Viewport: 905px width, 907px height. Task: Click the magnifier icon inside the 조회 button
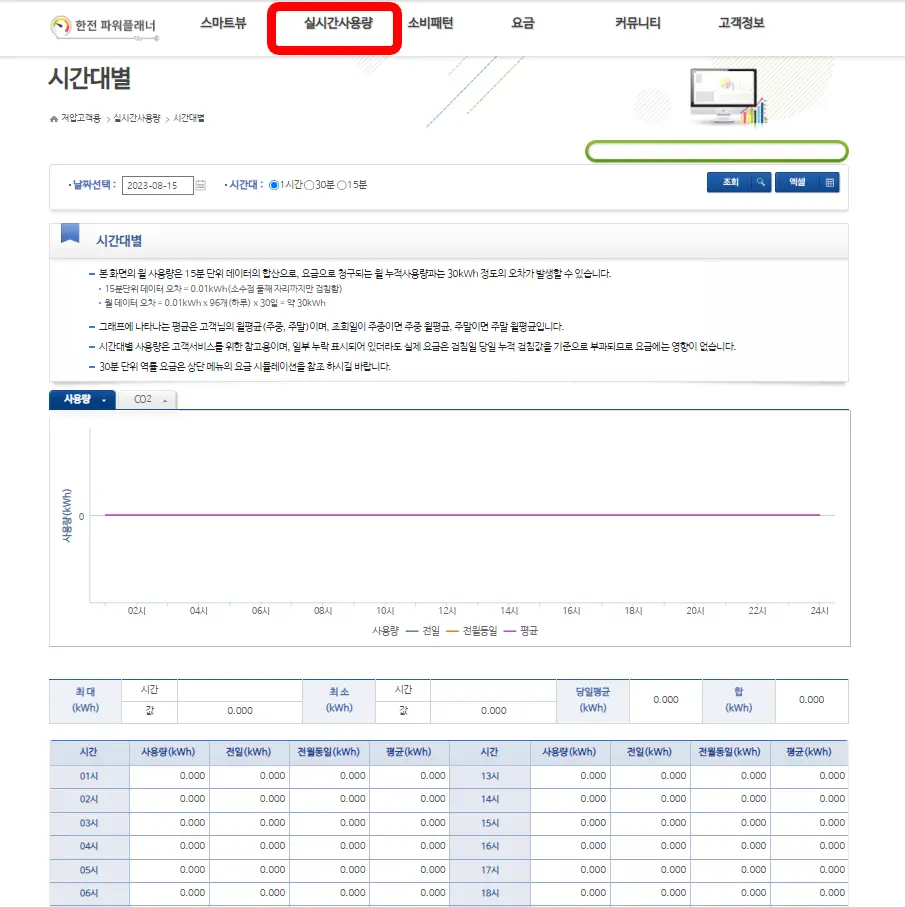tap(761, 184)
